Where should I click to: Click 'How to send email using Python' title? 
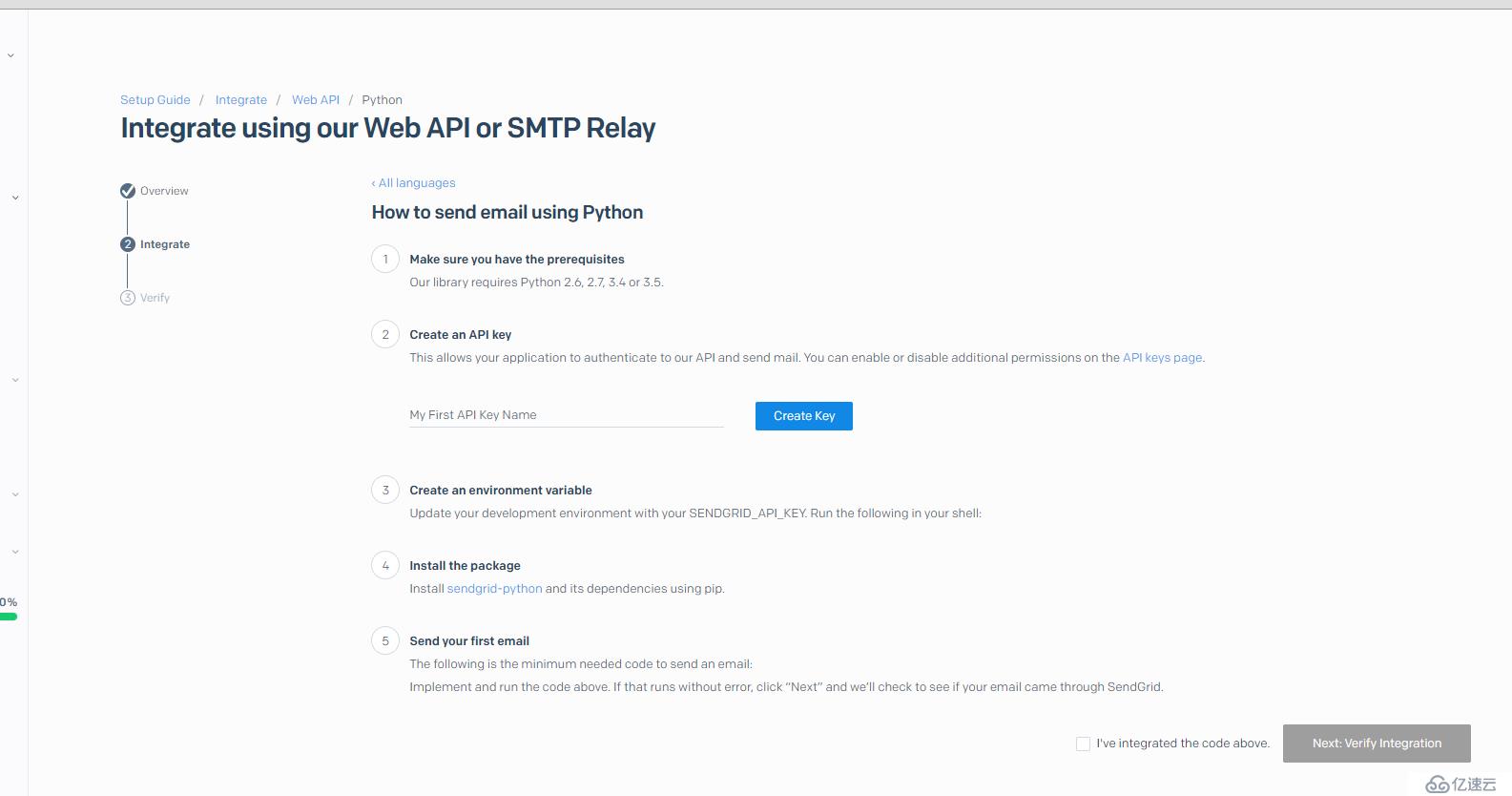click(x=507, y=212)
